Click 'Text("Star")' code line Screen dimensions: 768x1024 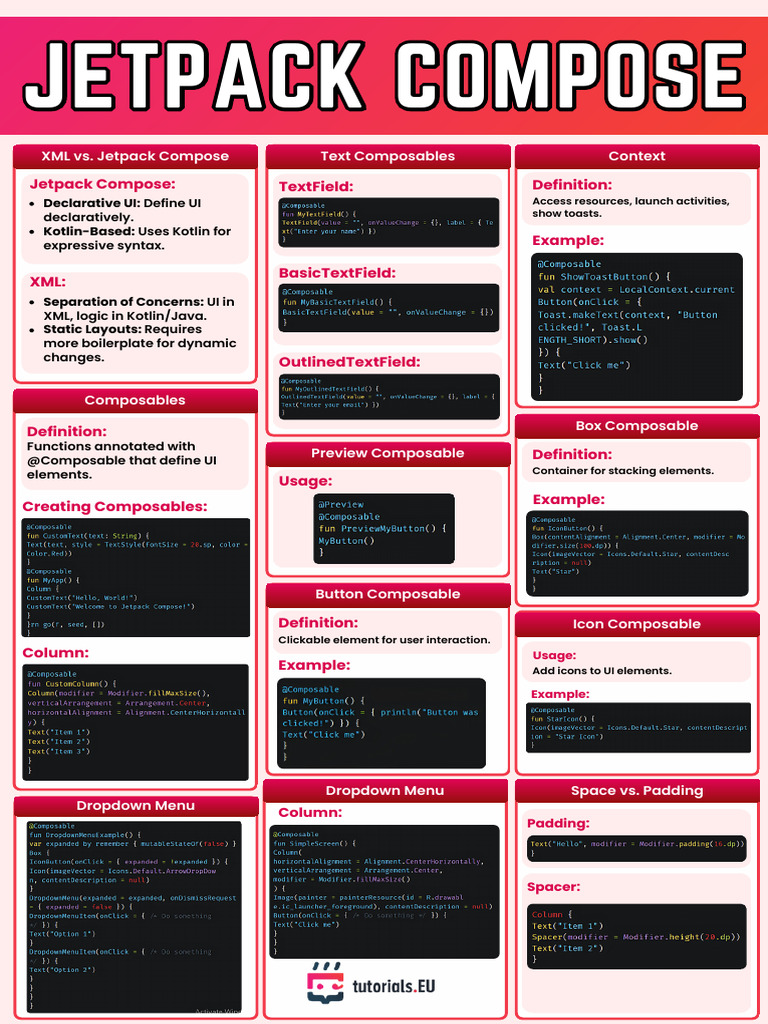tap(555, 571)
